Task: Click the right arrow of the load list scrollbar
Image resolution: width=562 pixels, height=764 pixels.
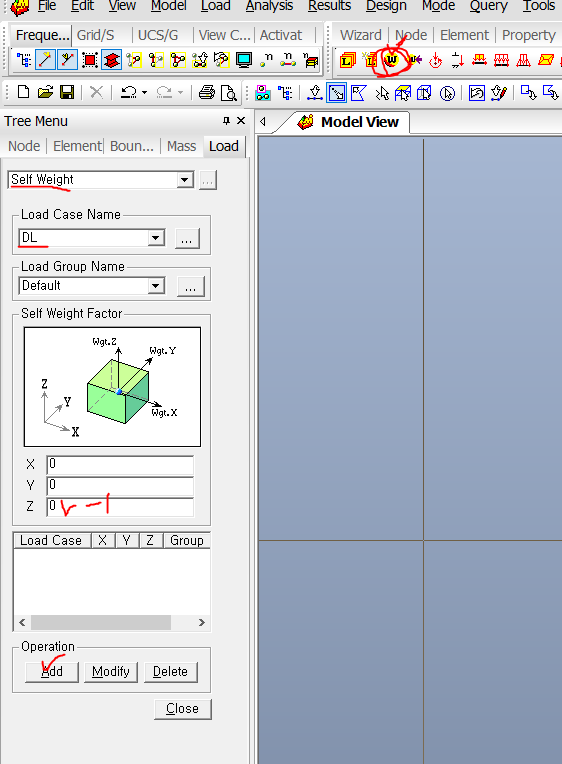Action: point(202,623)
